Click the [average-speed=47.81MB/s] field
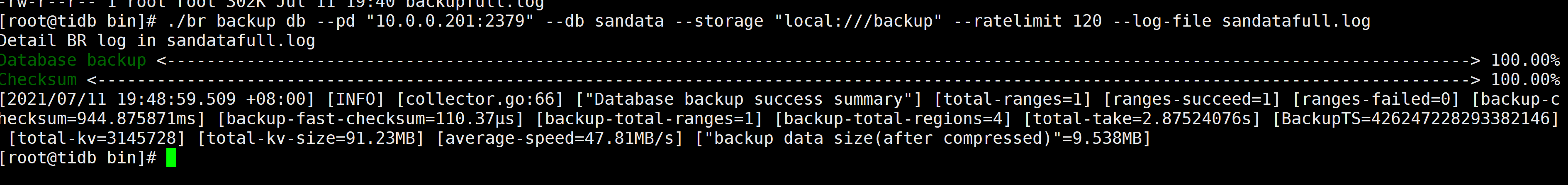The image size is (1568, 185). [x=560, y=138]
